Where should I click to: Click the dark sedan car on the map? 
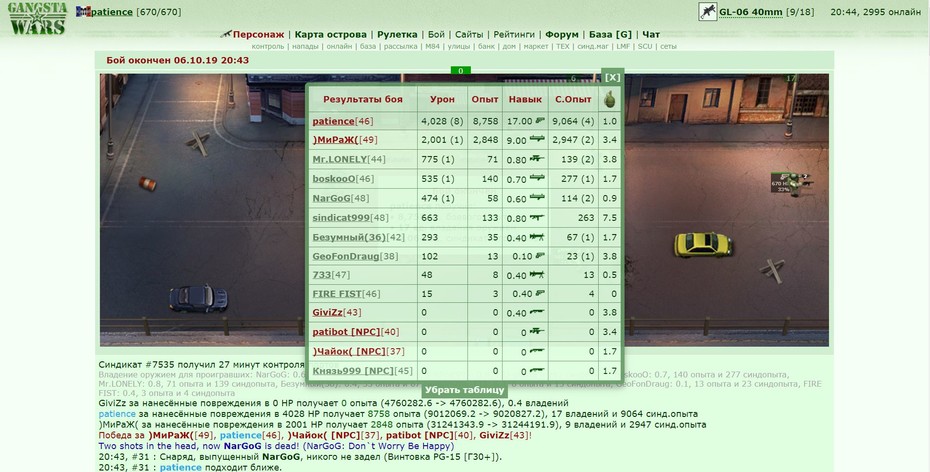pyautogui.click(x=198, y=298)
